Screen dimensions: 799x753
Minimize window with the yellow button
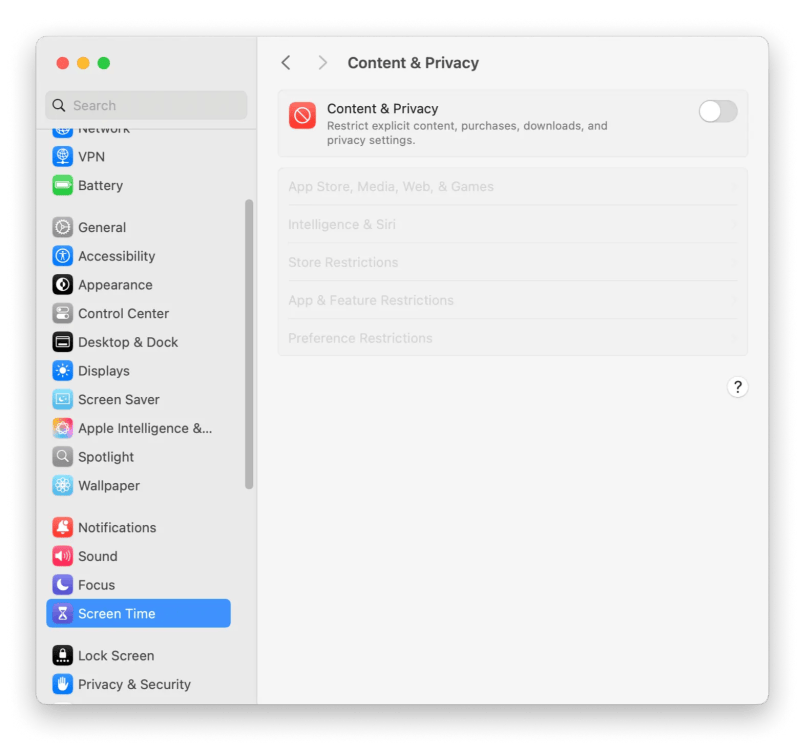pyautogui.click(x=83, y=63)
